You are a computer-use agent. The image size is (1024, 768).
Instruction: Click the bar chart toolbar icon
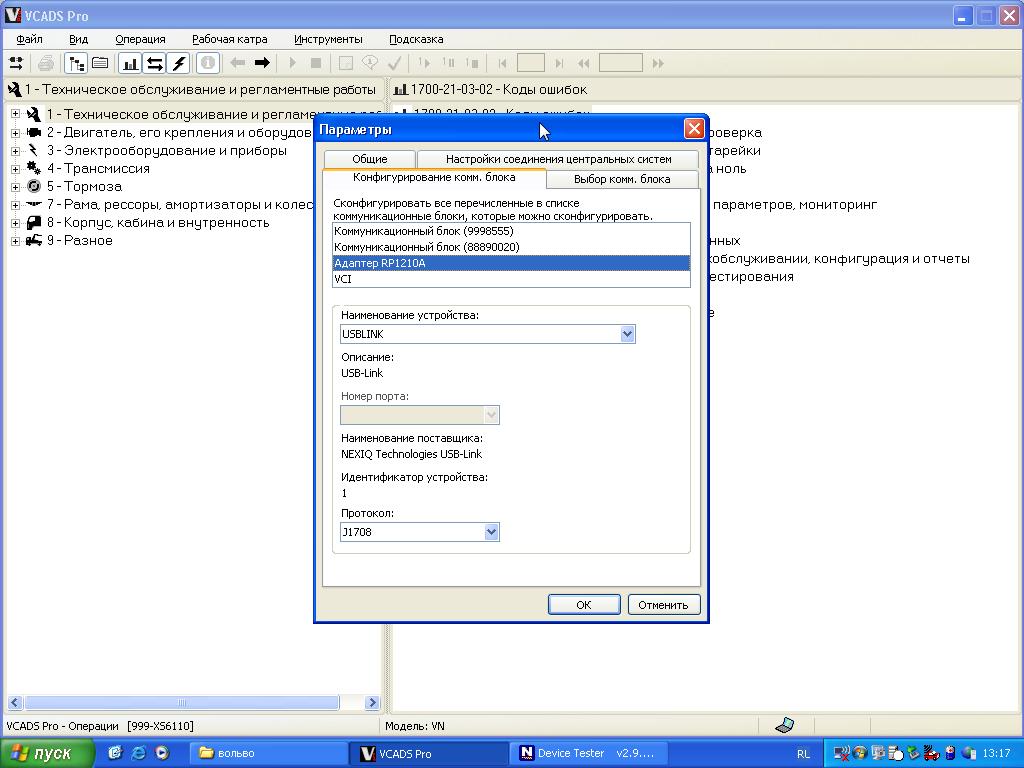tap(130, 63)
